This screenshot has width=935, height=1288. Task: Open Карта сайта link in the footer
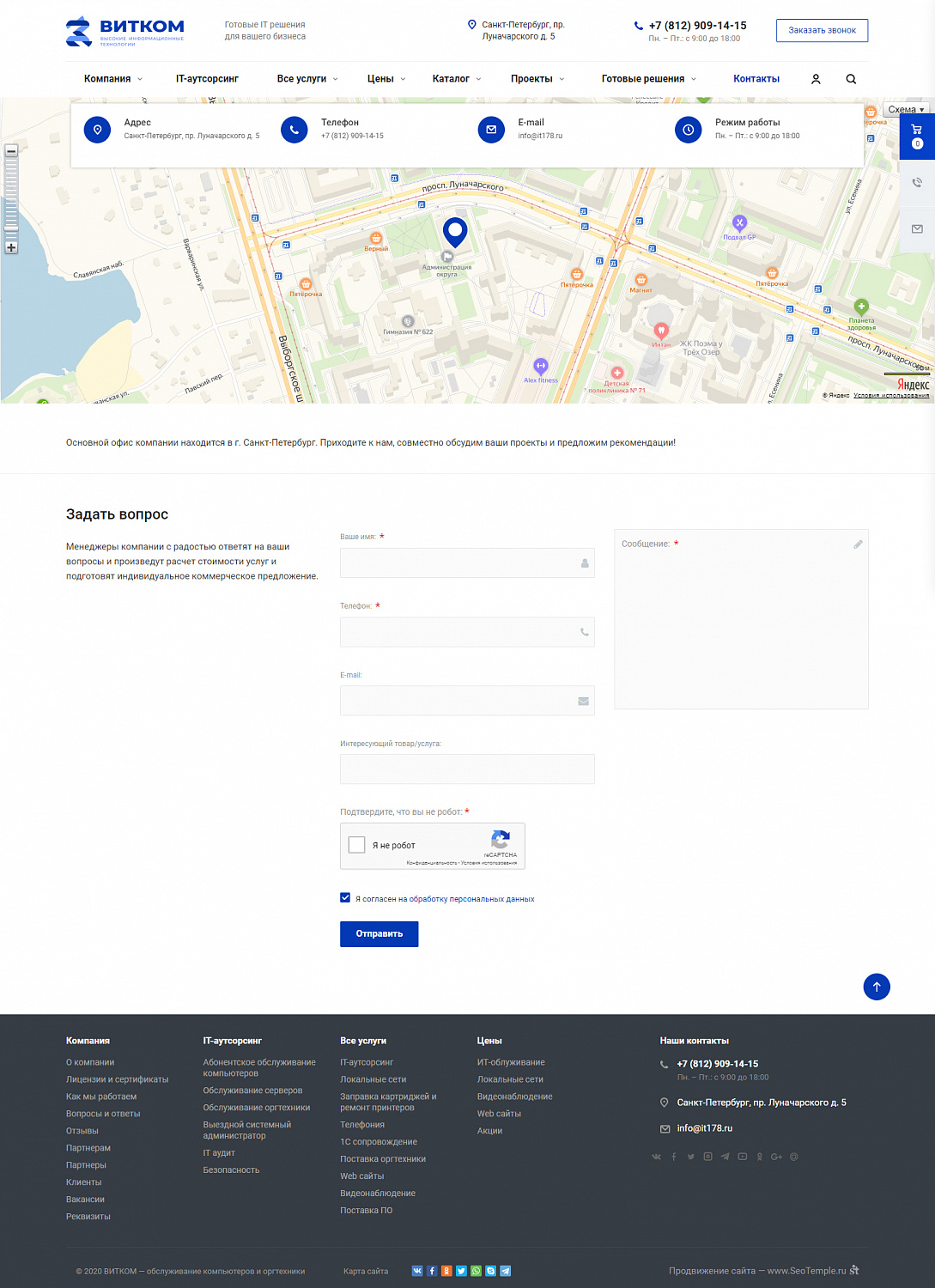pos(366,1272)
